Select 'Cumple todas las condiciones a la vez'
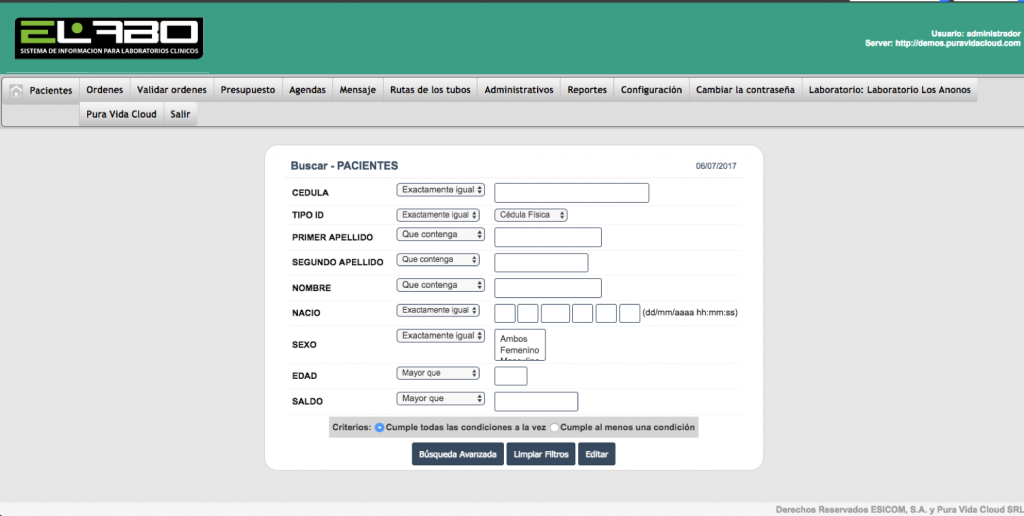Image resolution: width=1024 pixels, height=516 pixels. point(380,428)
